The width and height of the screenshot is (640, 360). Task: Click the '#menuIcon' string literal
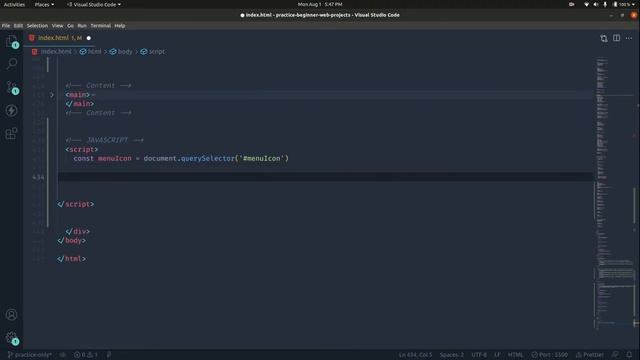tap(262, 158)
